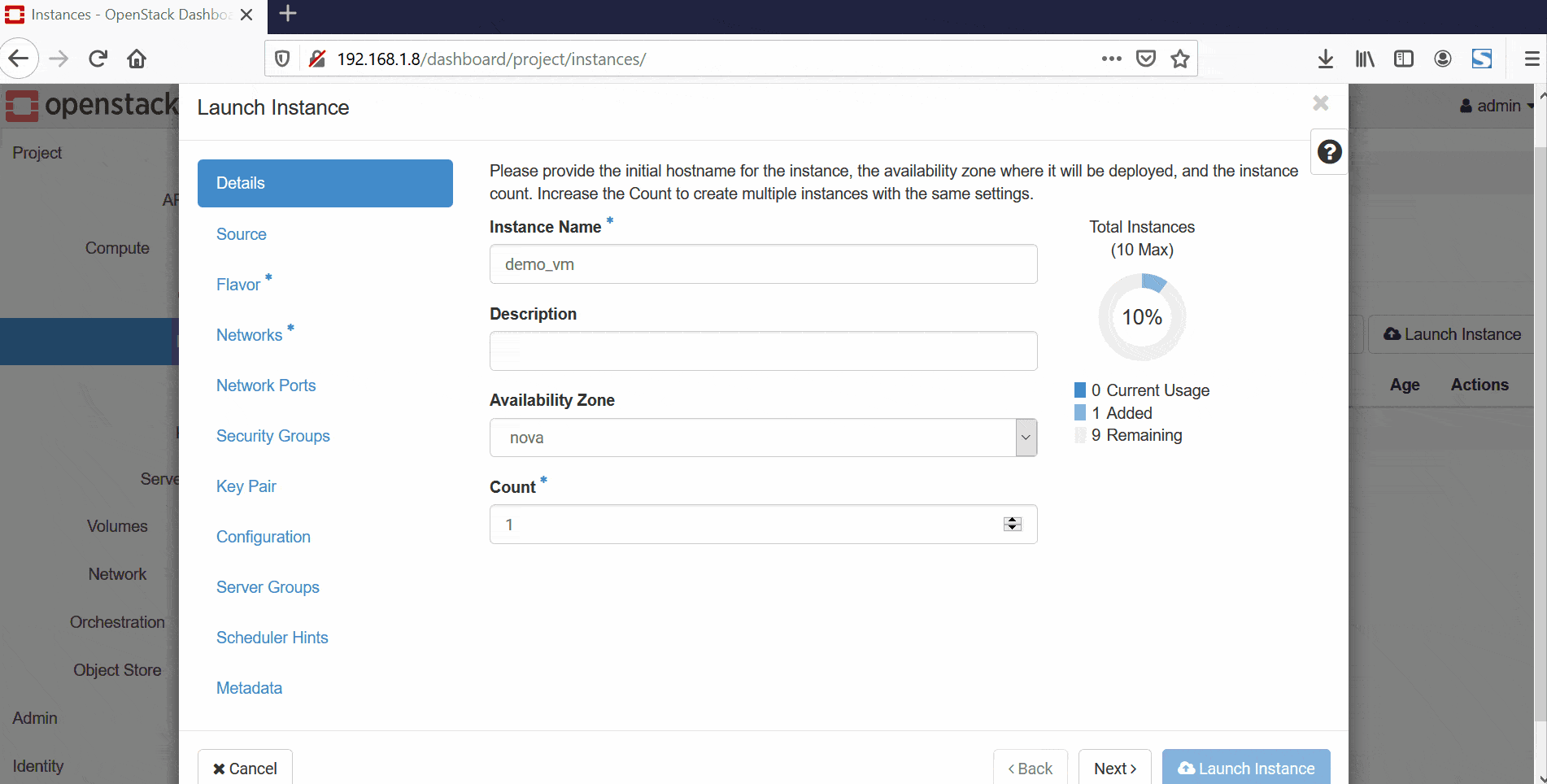Viewport: 1547px width, 784px height.
Task: Open the Availability Zone dropdown
Action: point(1026,438)
